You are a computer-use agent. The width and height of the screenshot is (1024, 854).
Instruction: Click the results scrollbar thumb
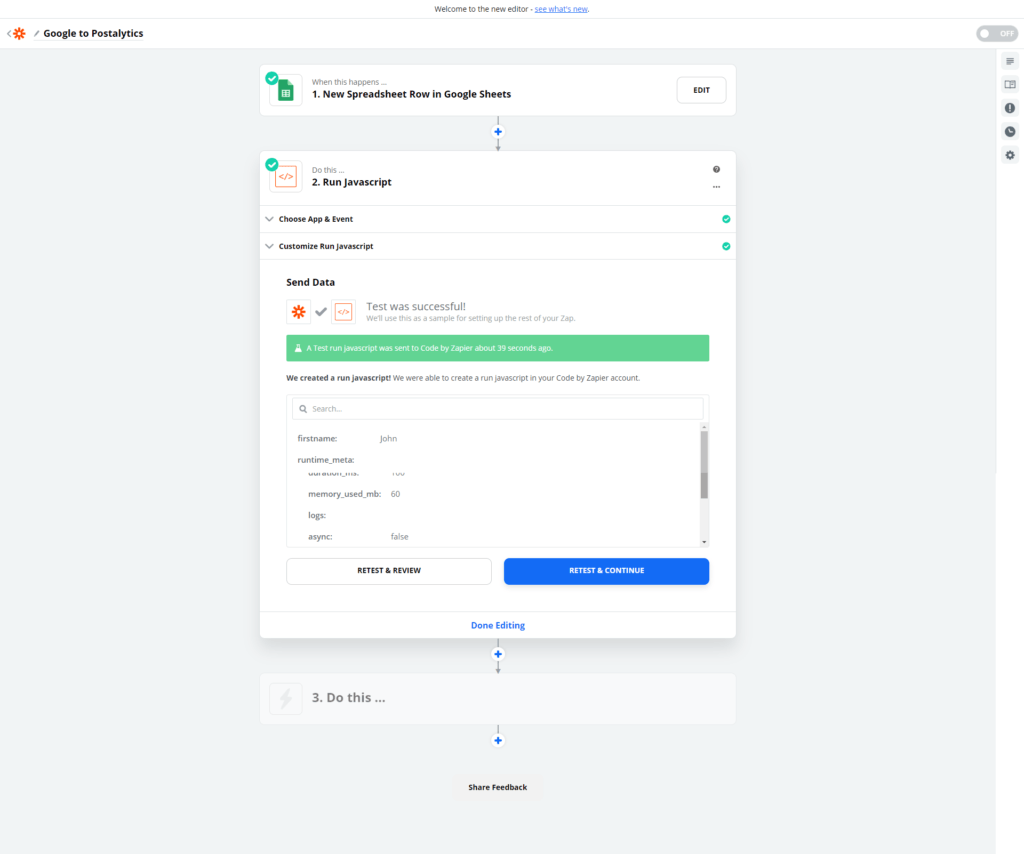coord(704,466)
